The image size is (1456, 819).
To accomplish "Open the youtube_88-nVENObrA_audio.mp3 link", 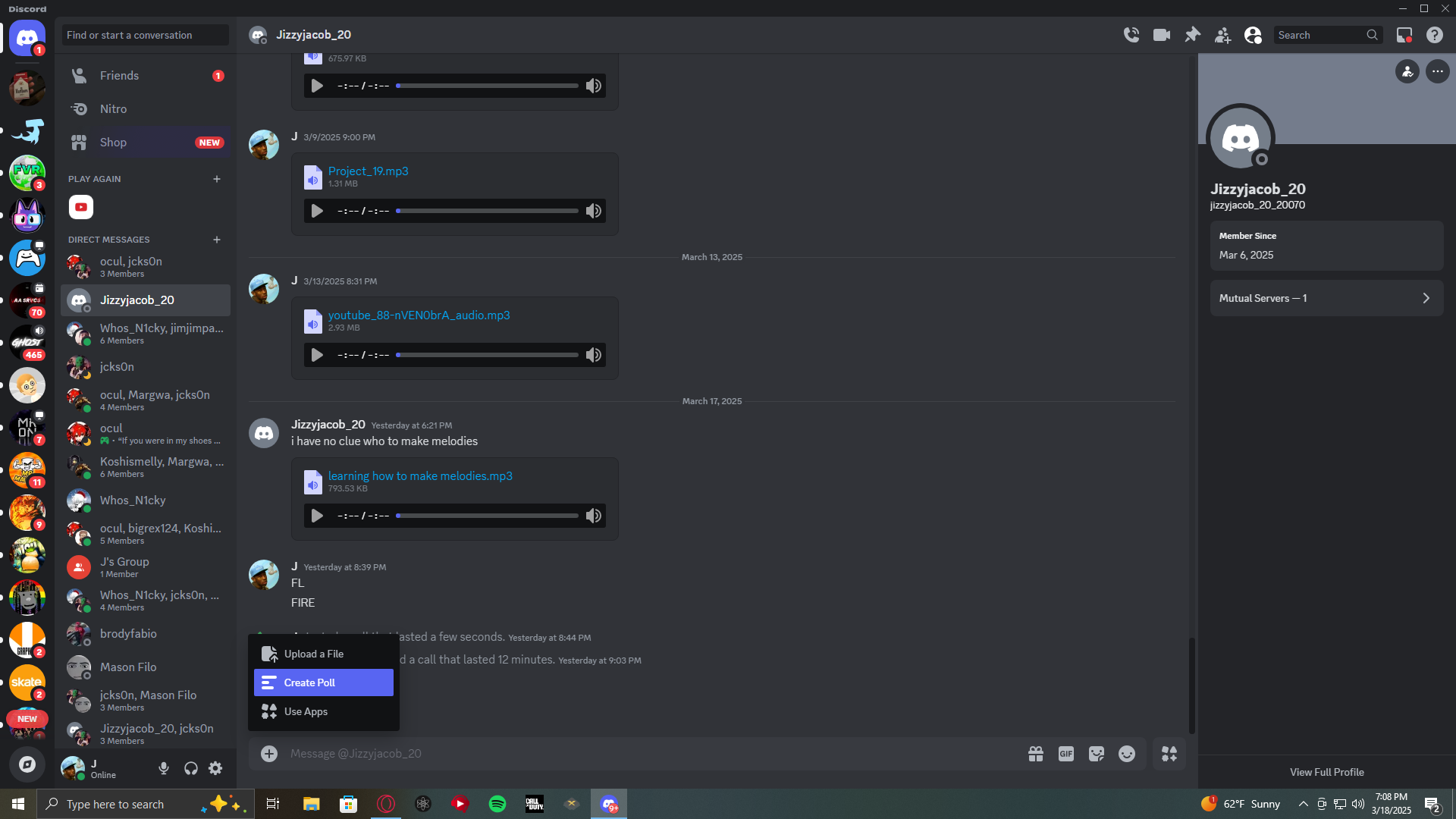I will coord(419,315).
